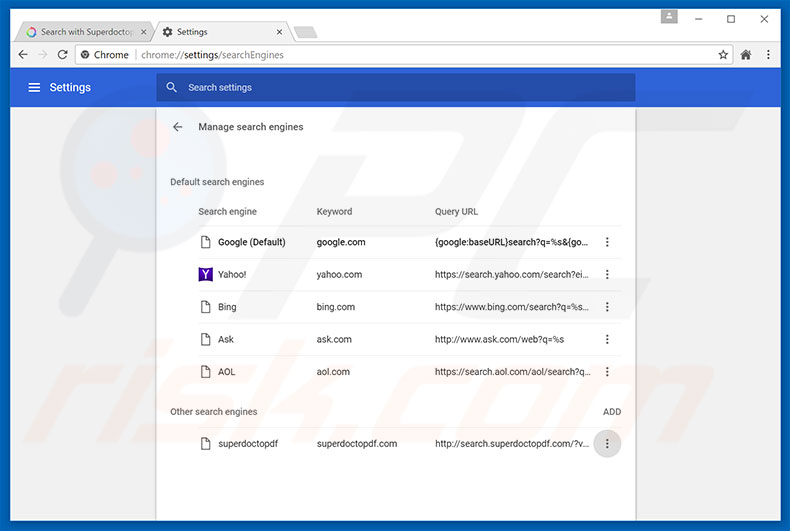Select the Settings tab
The height and width of the screenshot is (531, 790).
click(222, 32)
